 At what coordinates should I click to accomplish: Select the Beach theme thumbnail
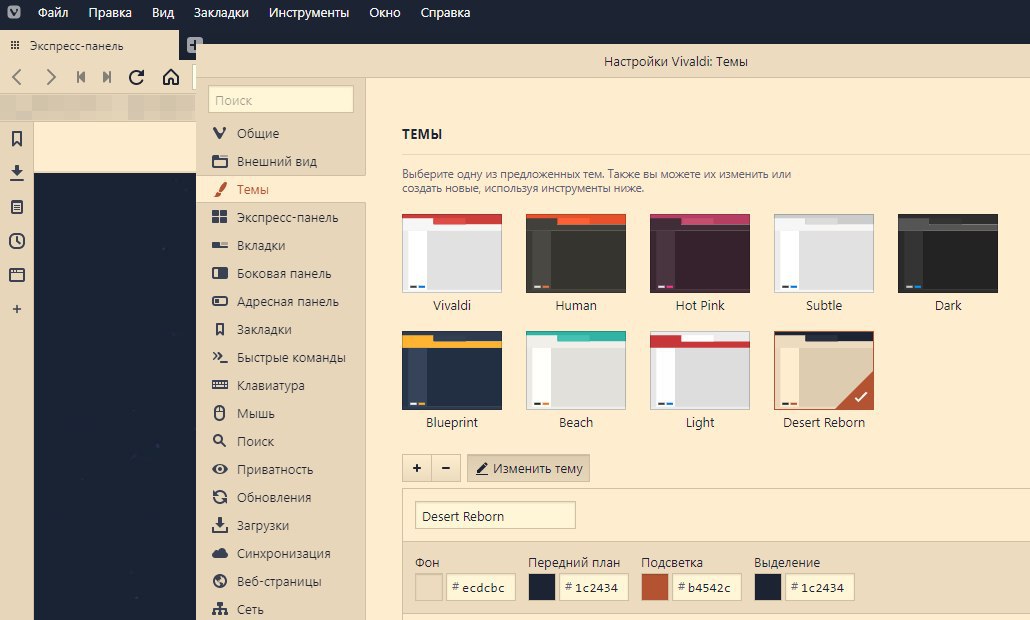coord(576,370)
